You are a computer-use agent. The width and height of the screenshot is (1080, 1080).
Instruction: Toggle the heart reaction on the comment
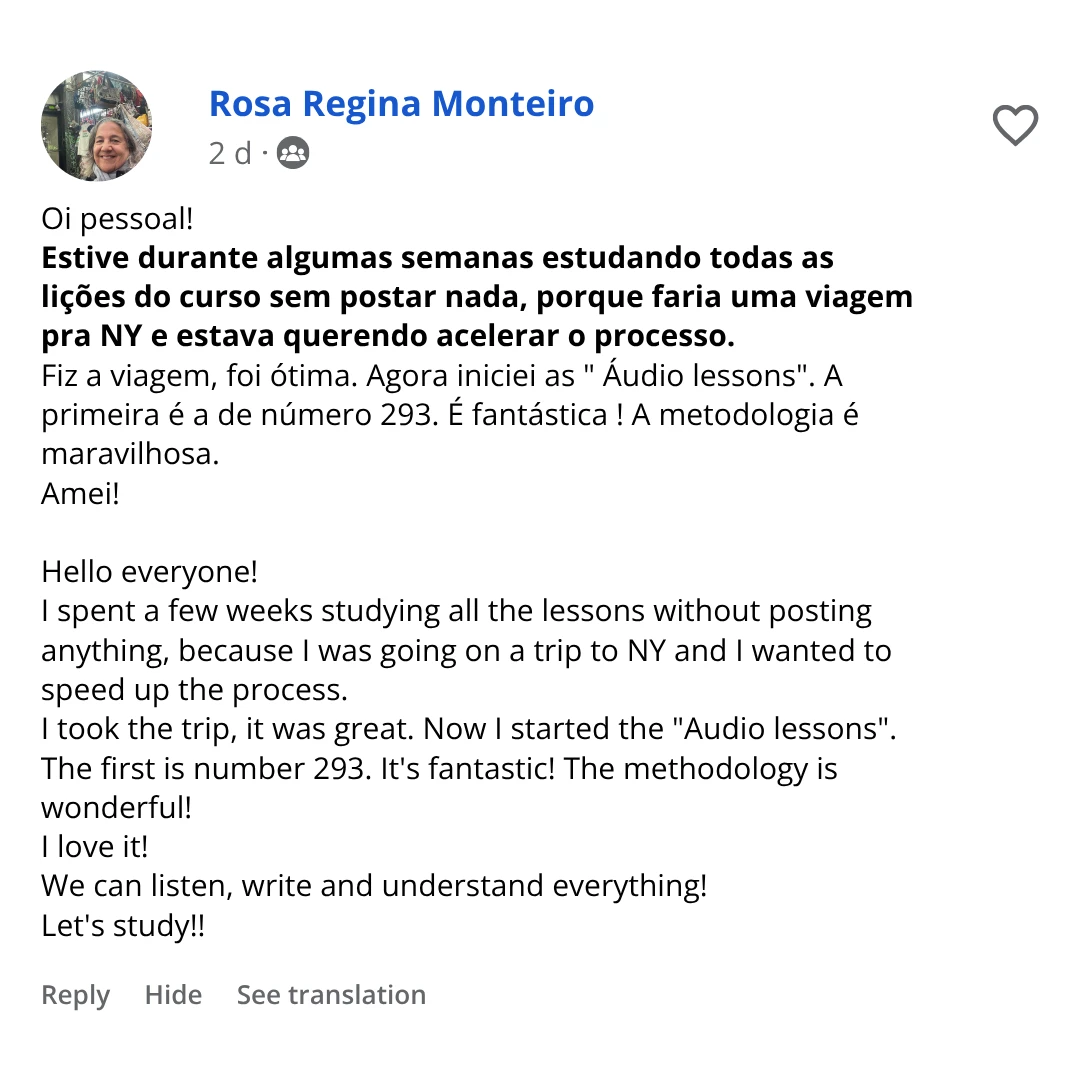[1016, 126]
